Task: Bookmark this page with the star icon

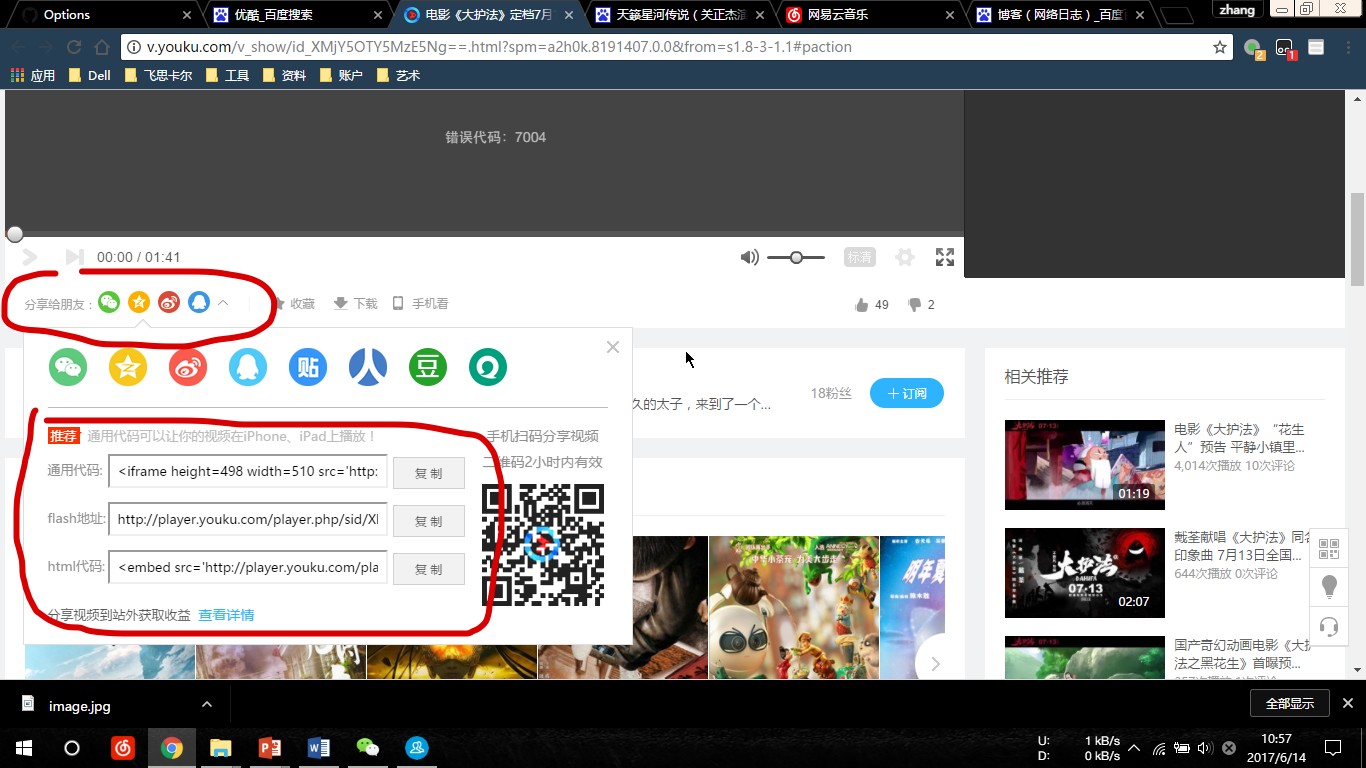Action: [x=1220, y=47]
